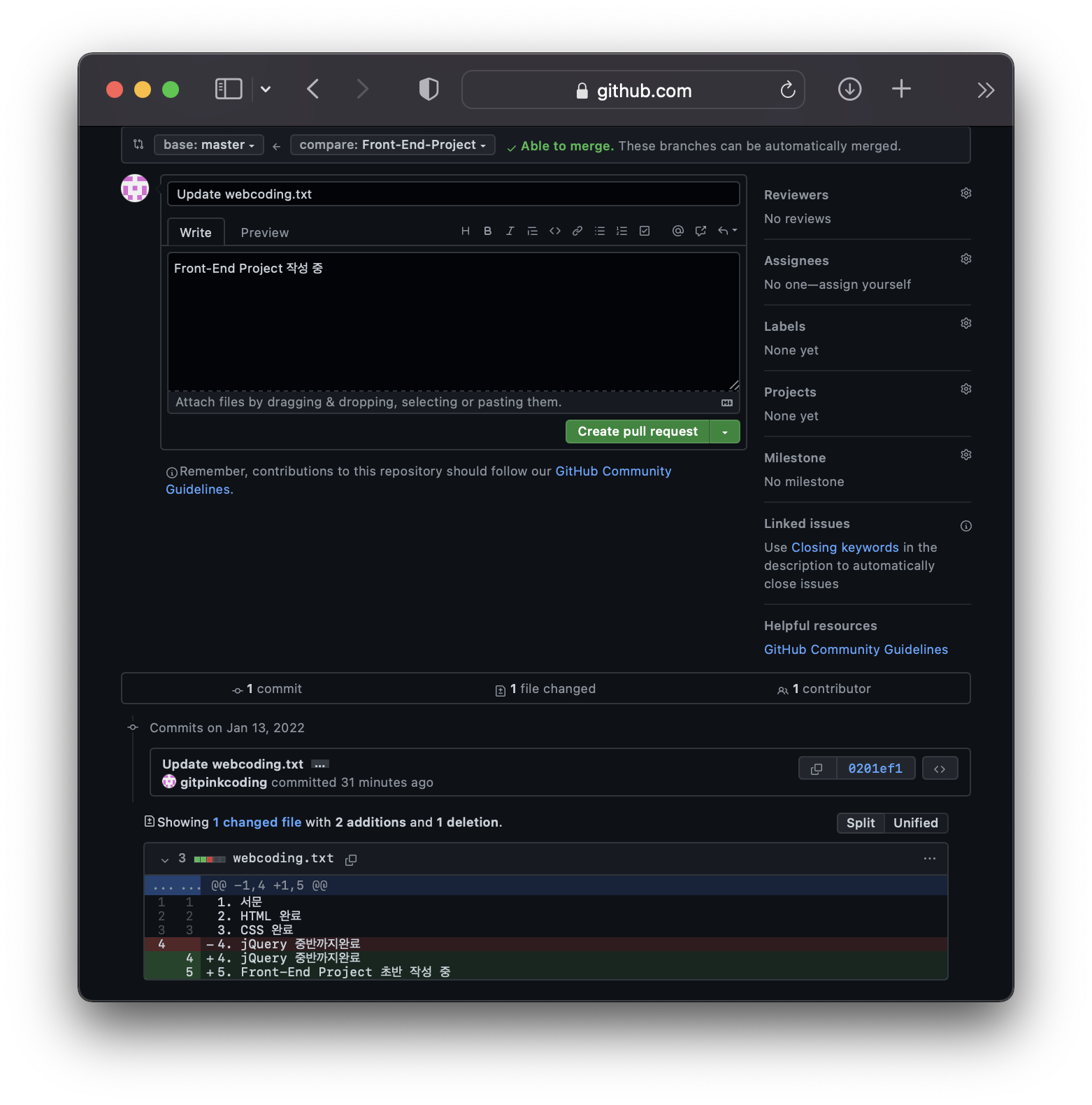
Task: Insert a numbered list
Action: (622, 231)
